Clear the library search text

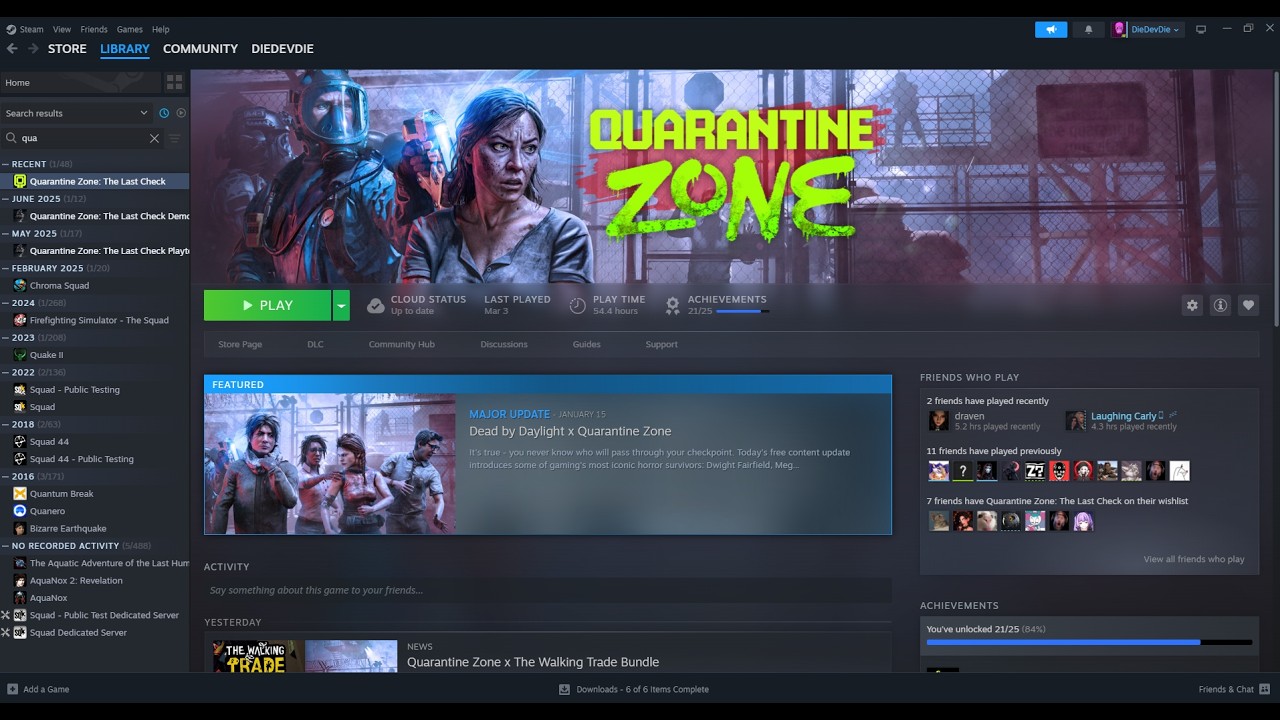(154, 138)
